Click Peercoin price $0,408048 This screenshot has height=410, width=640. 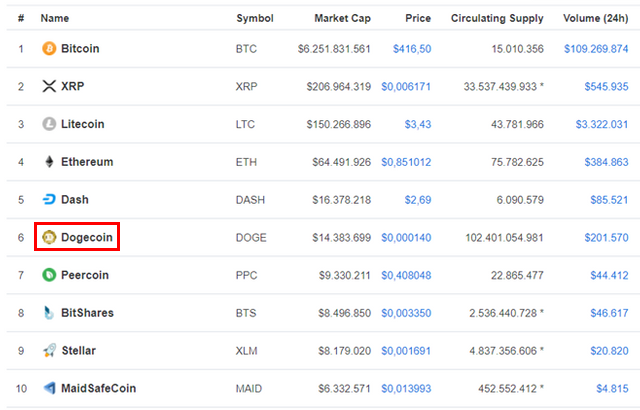[406, 275]
